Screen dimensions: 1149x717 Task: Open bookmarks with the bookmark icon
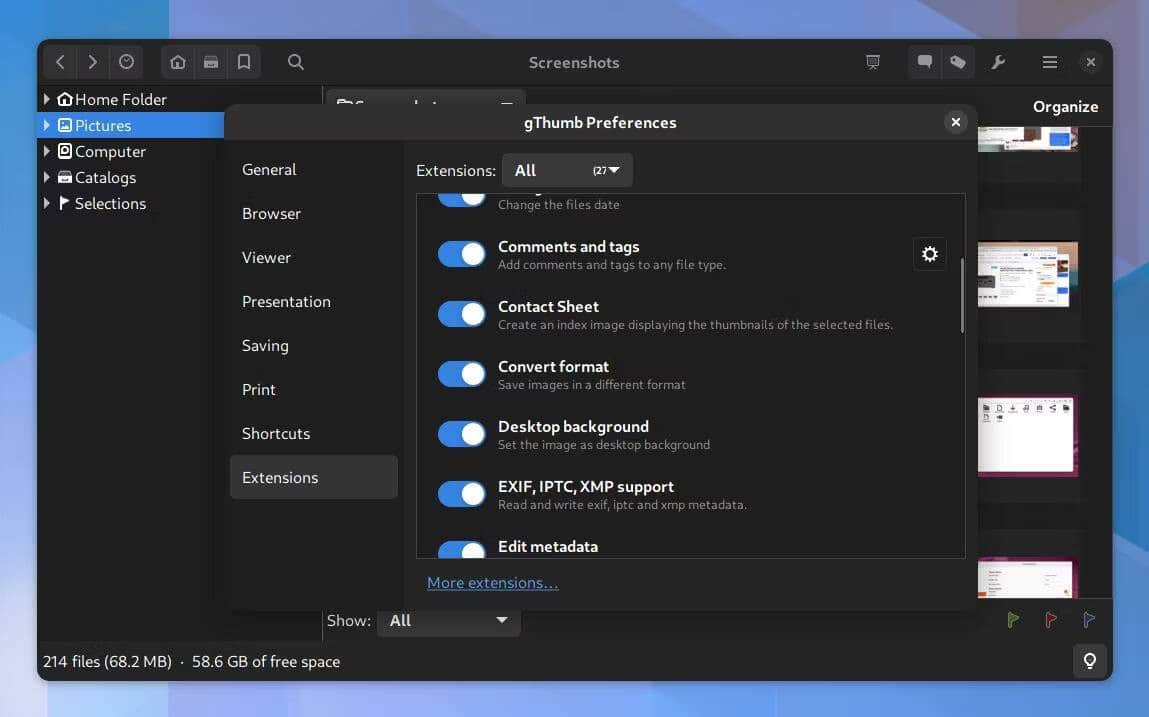tap(244, 61)
